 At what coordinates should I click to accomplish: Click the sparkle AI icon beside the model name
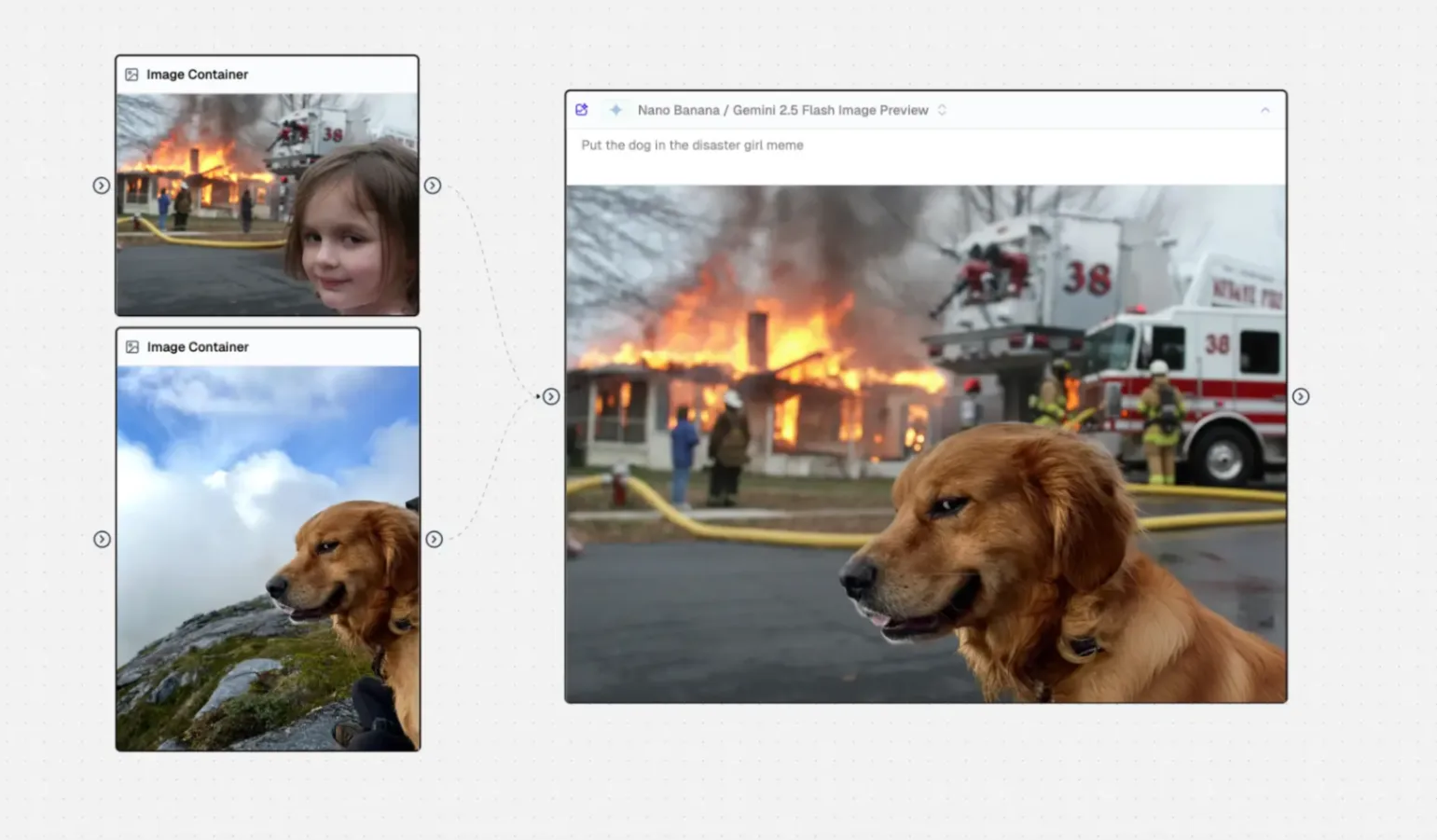(615, 110)
